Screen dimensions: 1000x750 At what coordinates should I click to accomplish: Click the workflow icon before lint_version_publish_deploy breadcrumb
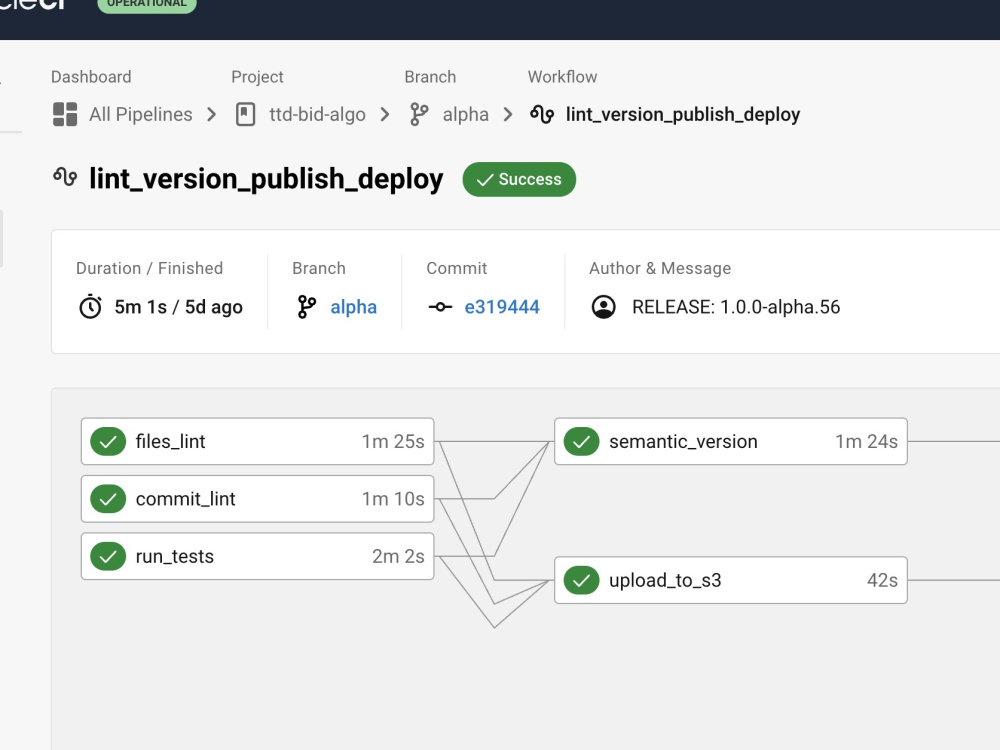pos(542,114)
